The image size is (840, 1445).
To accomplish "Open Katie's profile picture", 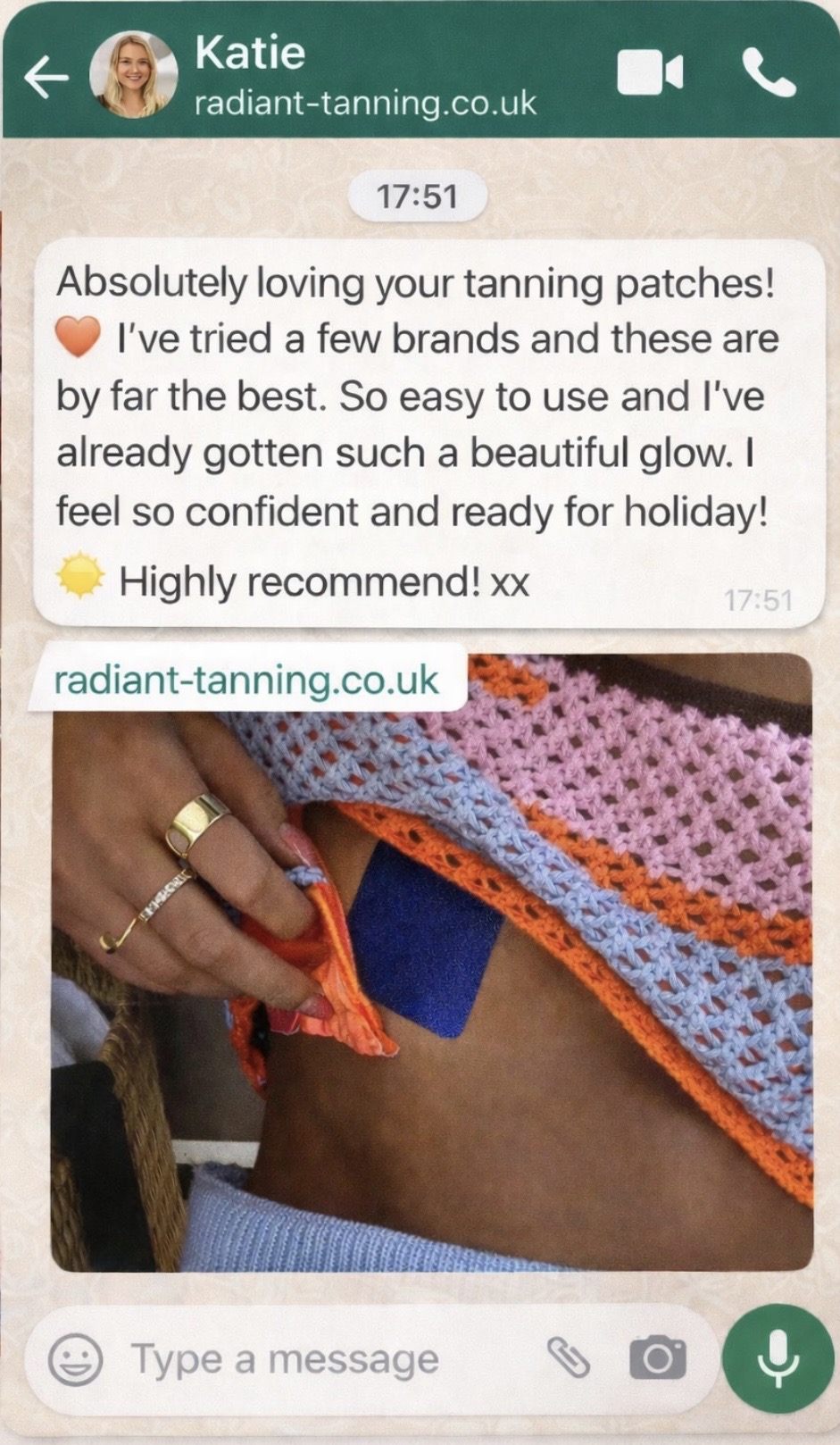I will 134,75.
